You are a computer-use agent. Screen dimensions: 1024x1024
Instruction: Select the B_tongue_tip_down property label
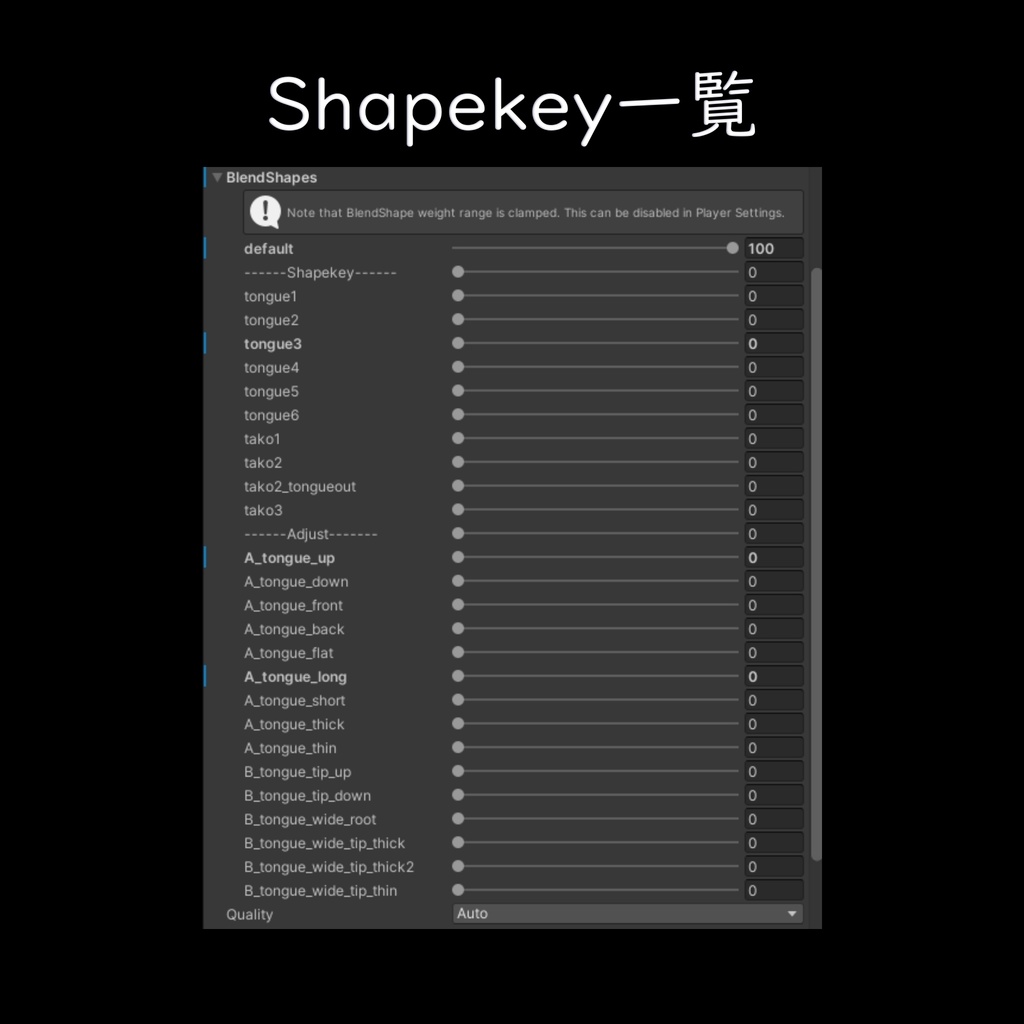307,796
